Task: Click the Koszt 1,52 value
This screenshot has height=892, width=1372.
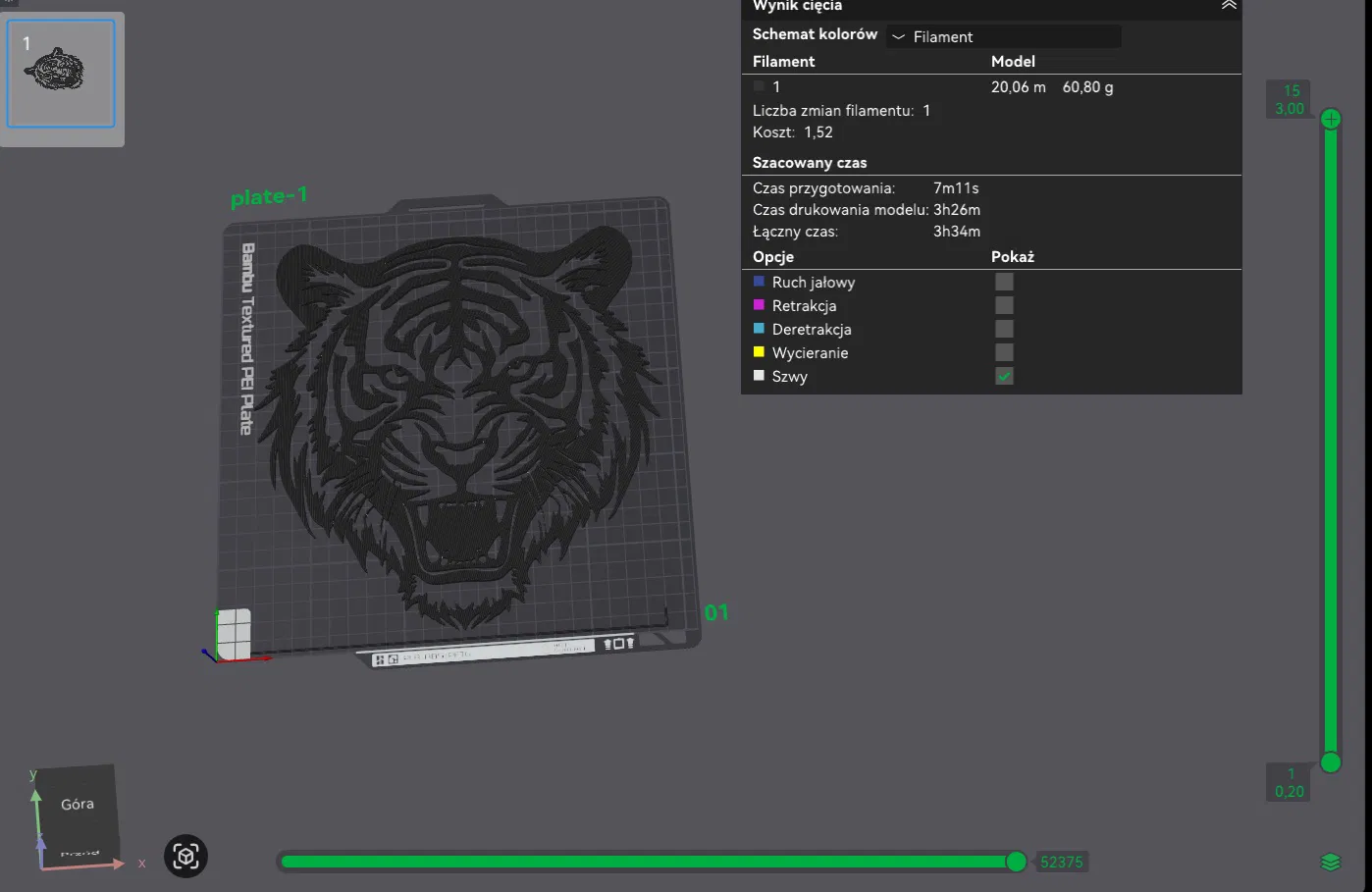Action: point(818,132)
